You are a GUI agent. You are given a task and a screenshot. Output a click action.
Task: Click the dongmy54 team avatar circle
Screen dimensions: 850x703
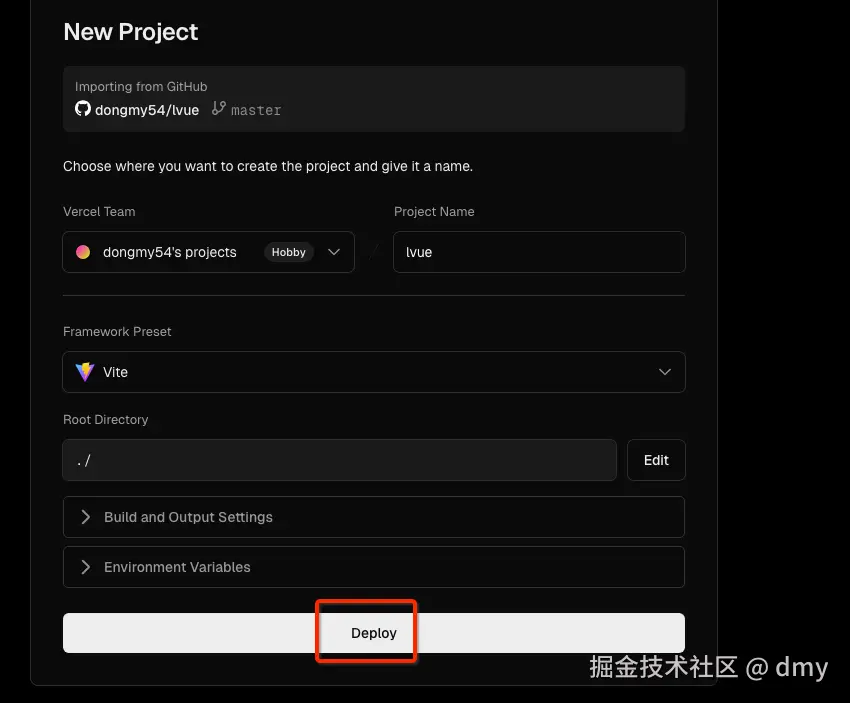[x=83, y=252]
